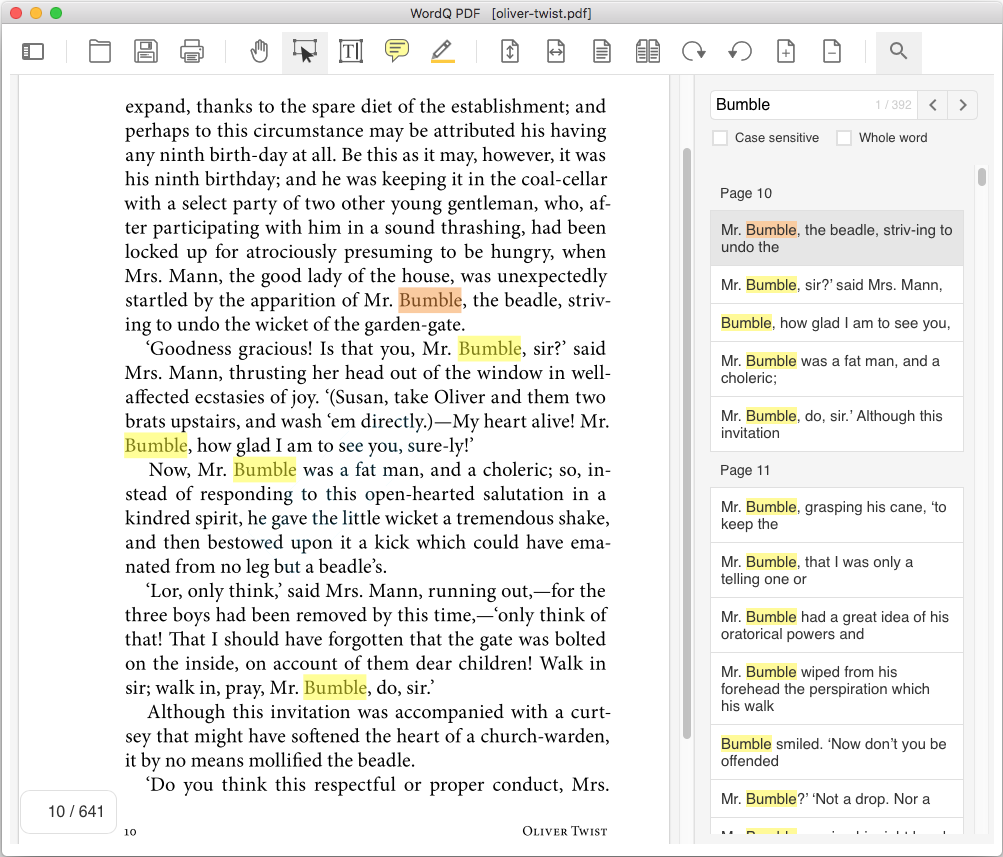Select the arrow selection tool
1003x857 pixels.
304,51
